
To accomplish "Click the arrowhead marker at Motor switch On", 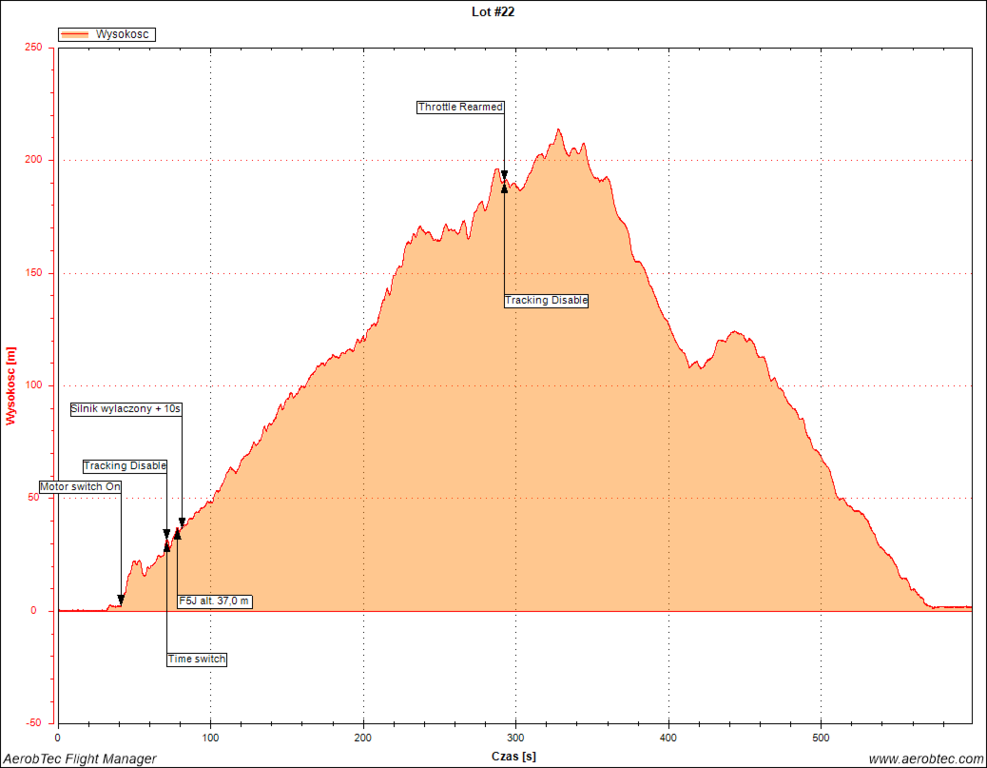I will click(121, 599).
